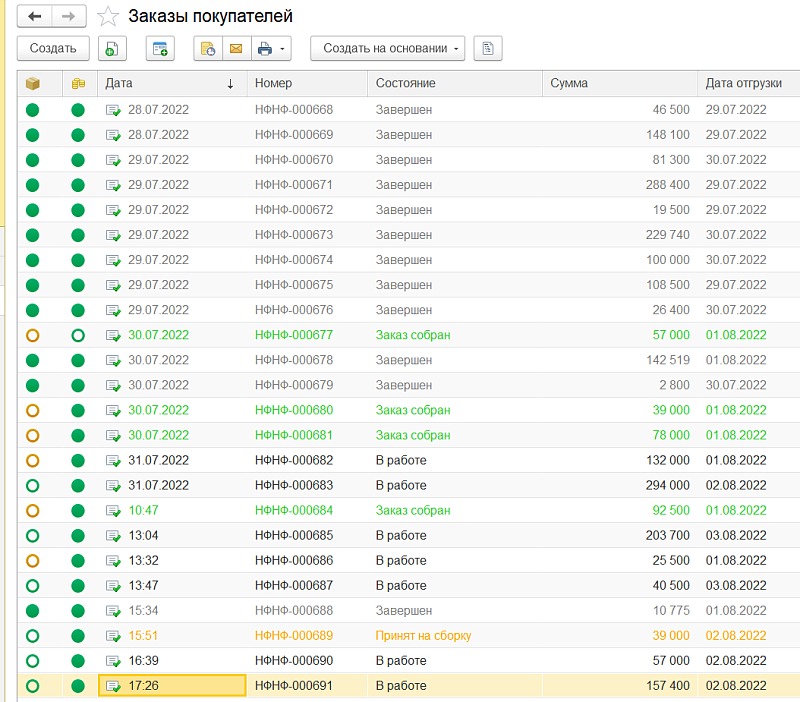Click the shipment status circle for order НФНФ-000677
Image resolution: width=800 pixels, height=702 pixels.
[33, 335]
